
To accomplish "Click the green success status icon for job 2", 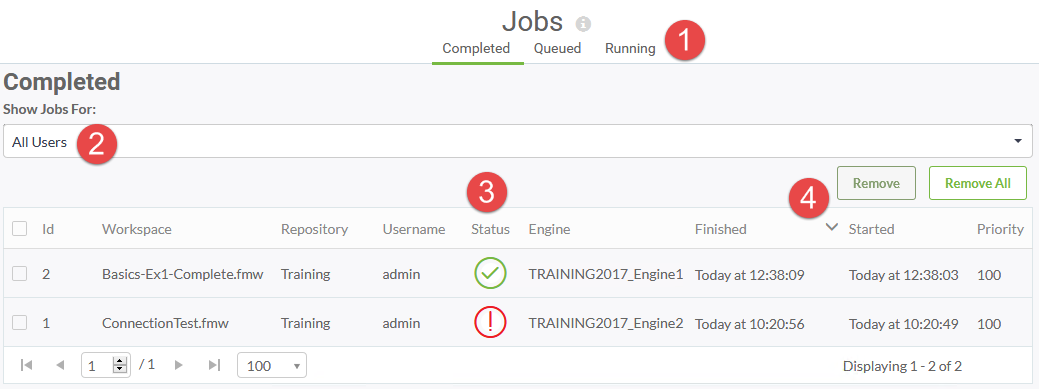I will (490, 274).
